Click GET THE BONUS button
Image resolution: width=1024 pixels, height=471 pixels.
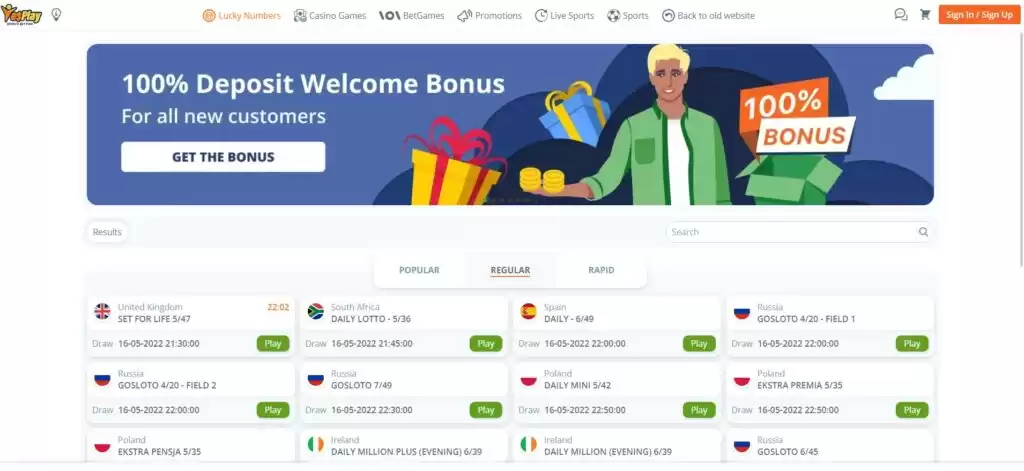[223, 157]
